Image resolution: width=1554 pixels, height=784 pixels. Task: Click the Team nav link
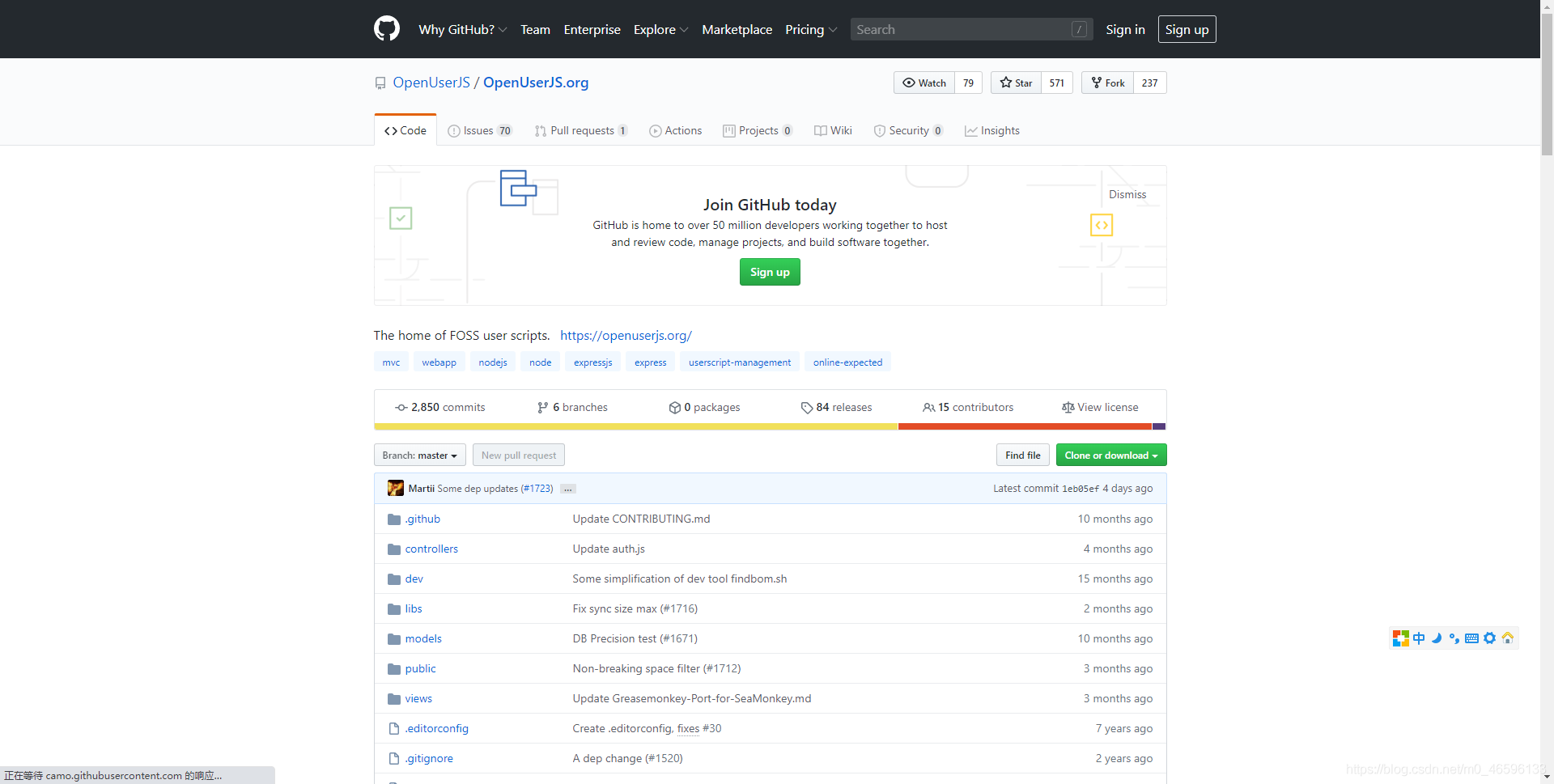pos(535,29)
